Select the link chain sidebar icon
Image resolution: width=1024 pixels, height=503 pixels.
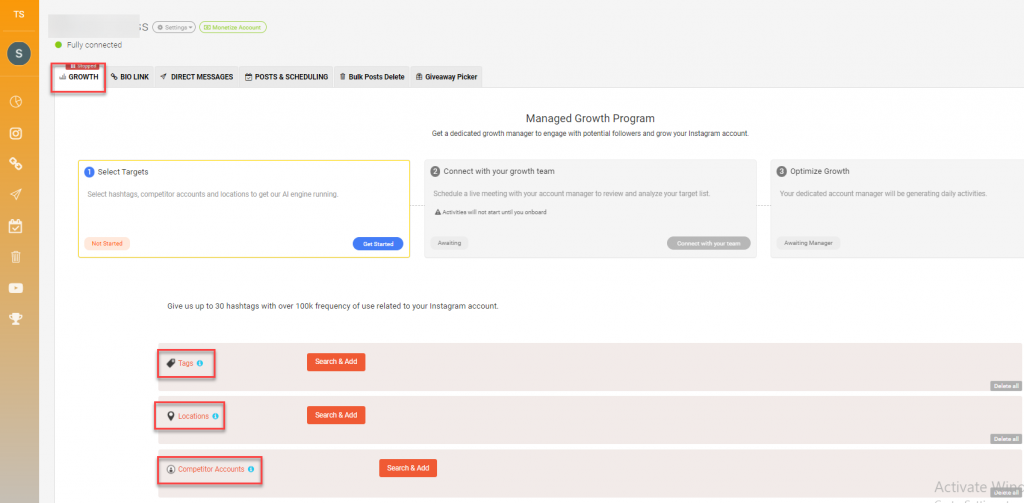point(16,164)
